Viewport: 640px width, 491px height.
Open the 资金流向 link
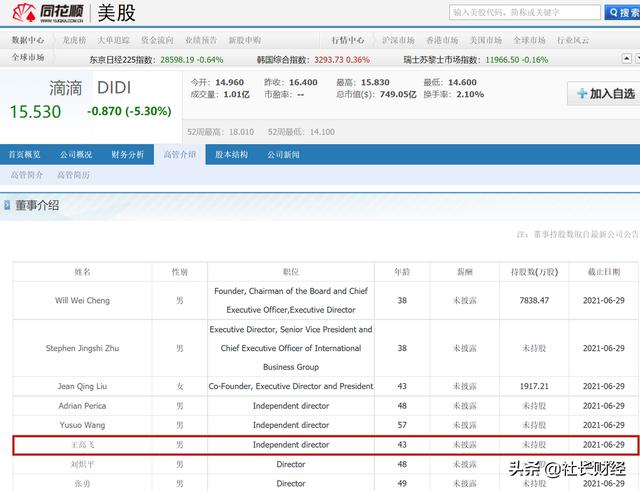pos(155,40)
